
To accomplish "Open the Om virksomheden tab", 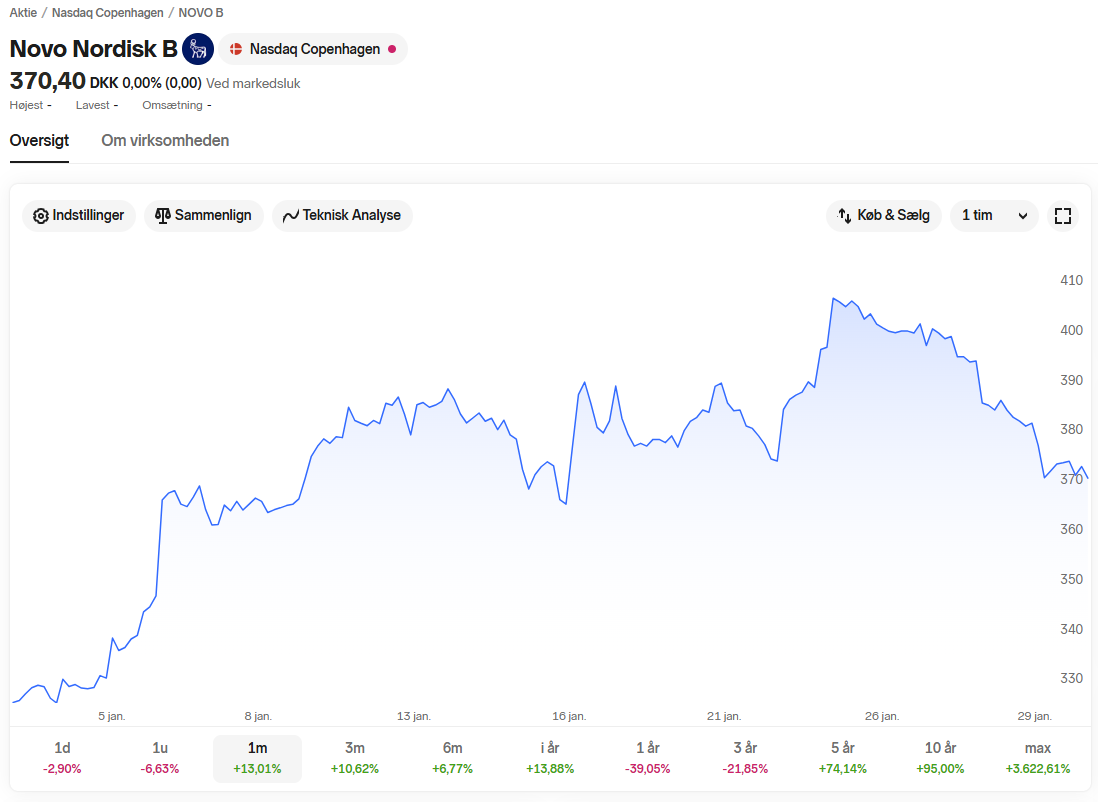I will pos(165,141).
